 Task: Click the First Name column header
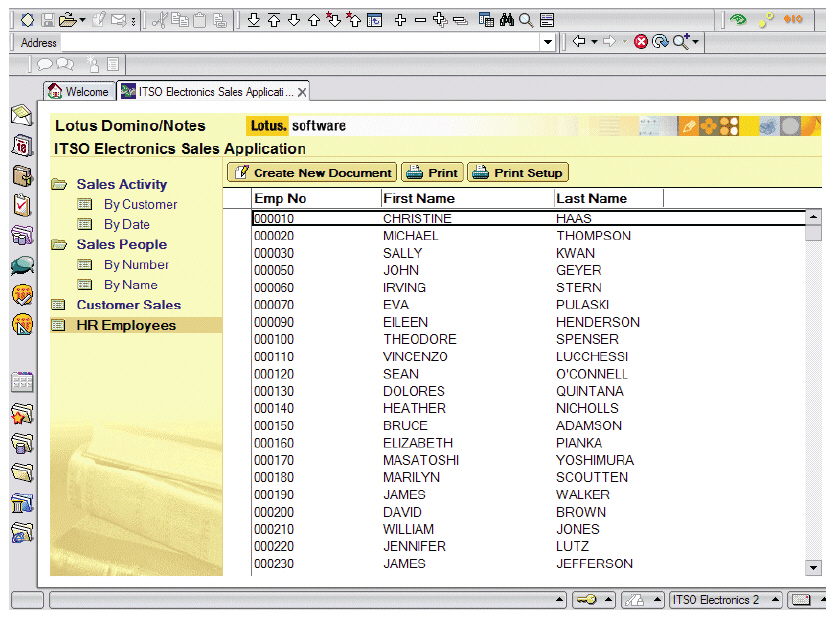pyautogui.click(x=468, y=198)
